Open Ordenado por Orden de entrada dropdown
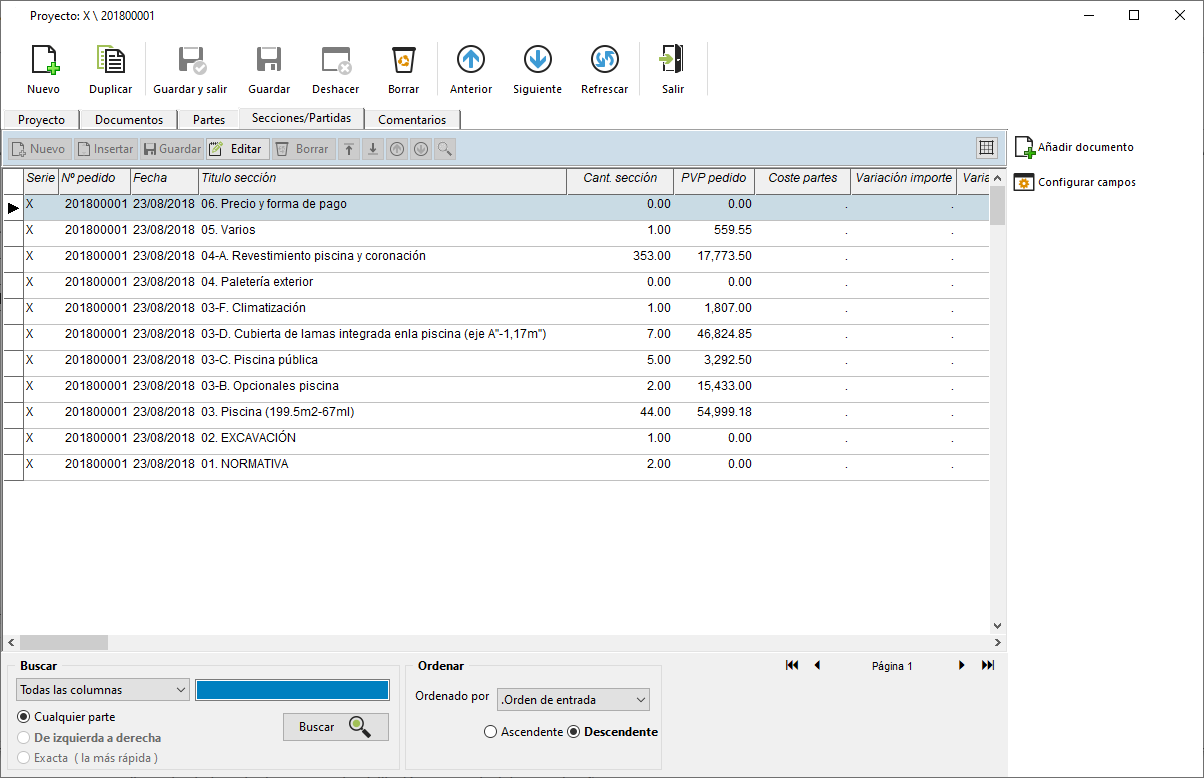The image size is (1204, 778). 573,700
